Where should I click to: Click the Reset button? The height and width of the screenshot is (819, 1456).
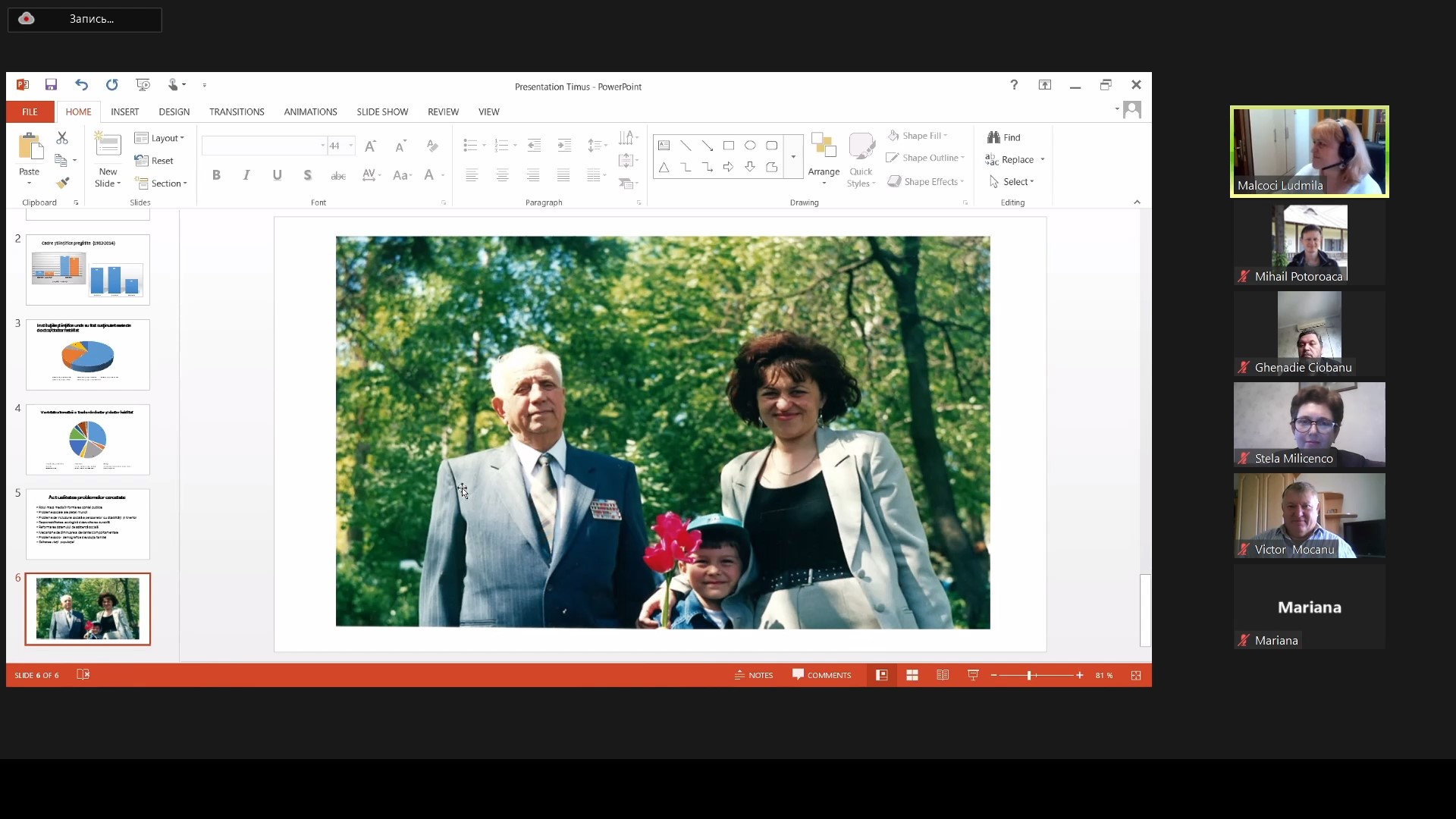[x=154, y=161]
